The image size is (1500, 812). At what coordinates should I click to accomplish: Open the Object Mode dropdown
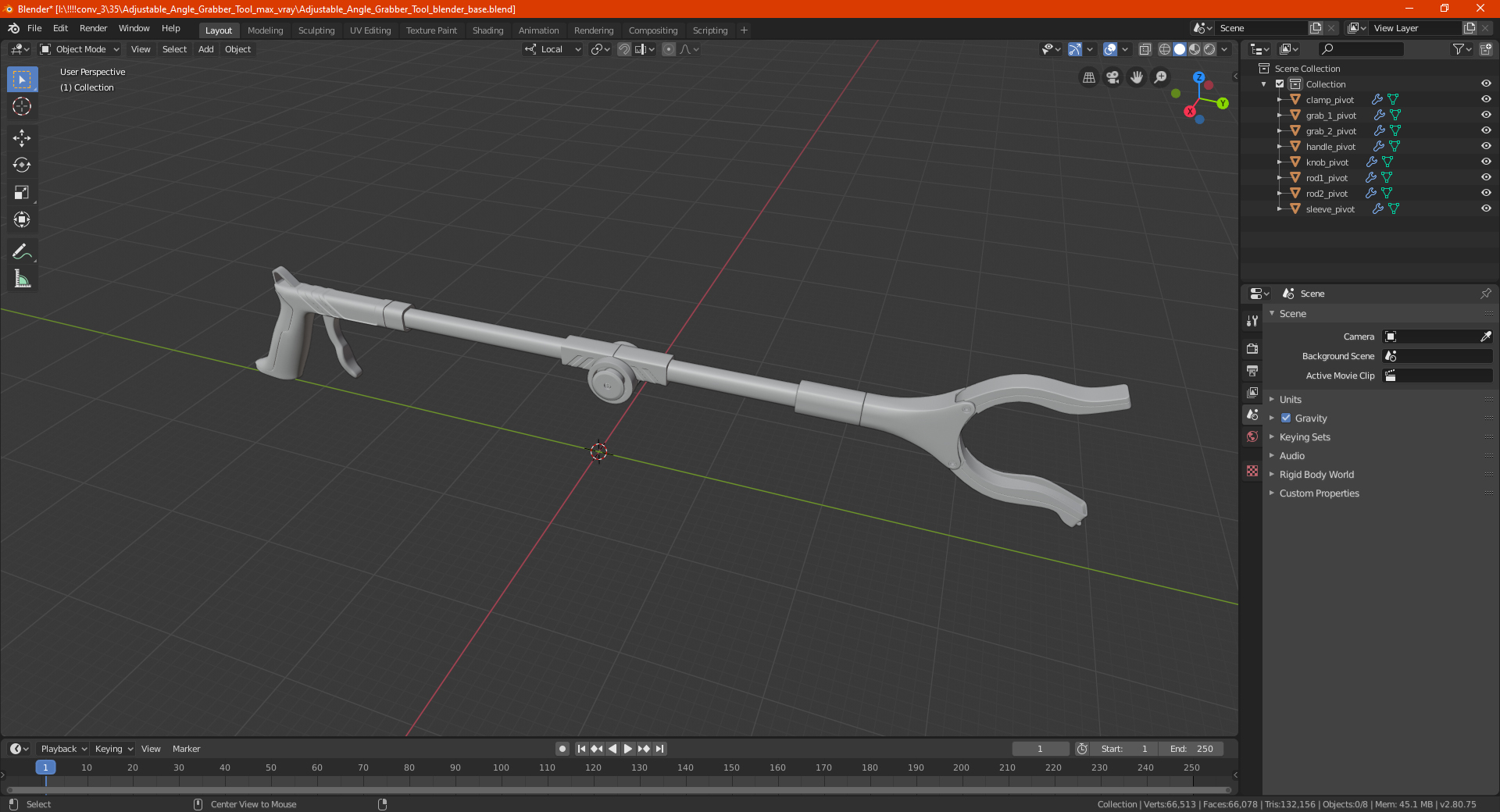click(x=80, y=49)
